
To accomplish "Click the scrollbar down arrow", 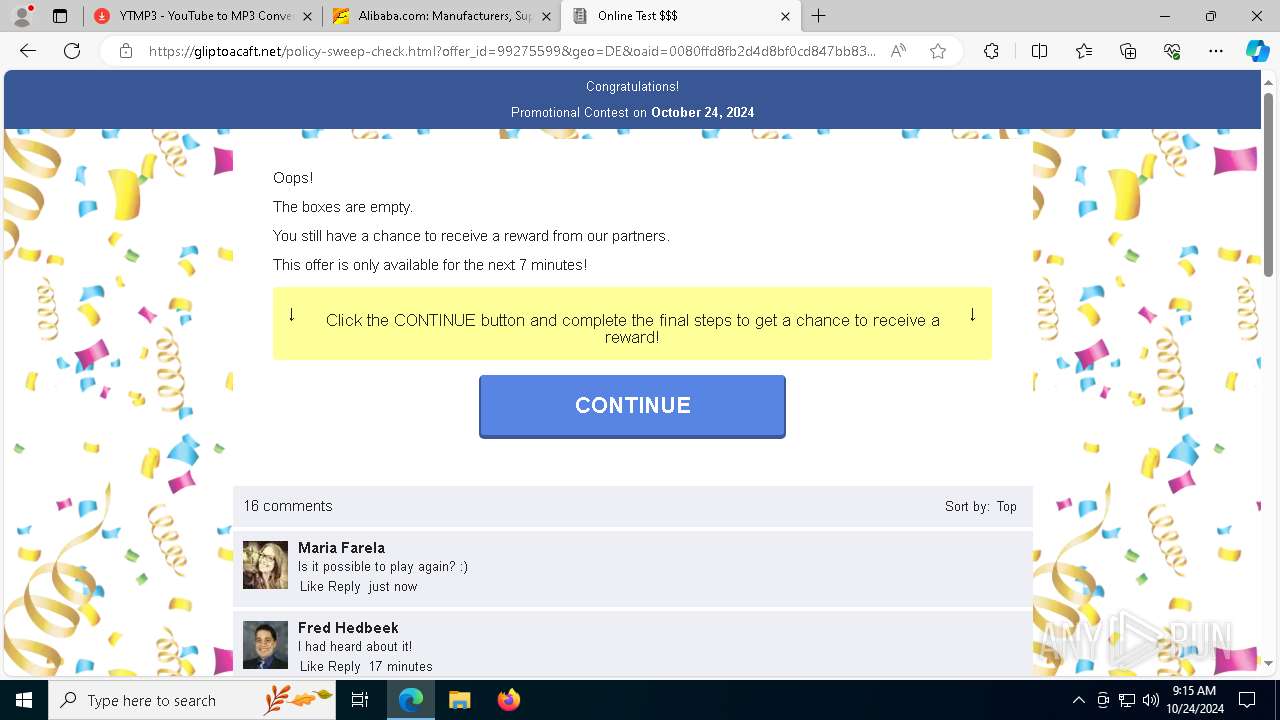I will 1268,663.
